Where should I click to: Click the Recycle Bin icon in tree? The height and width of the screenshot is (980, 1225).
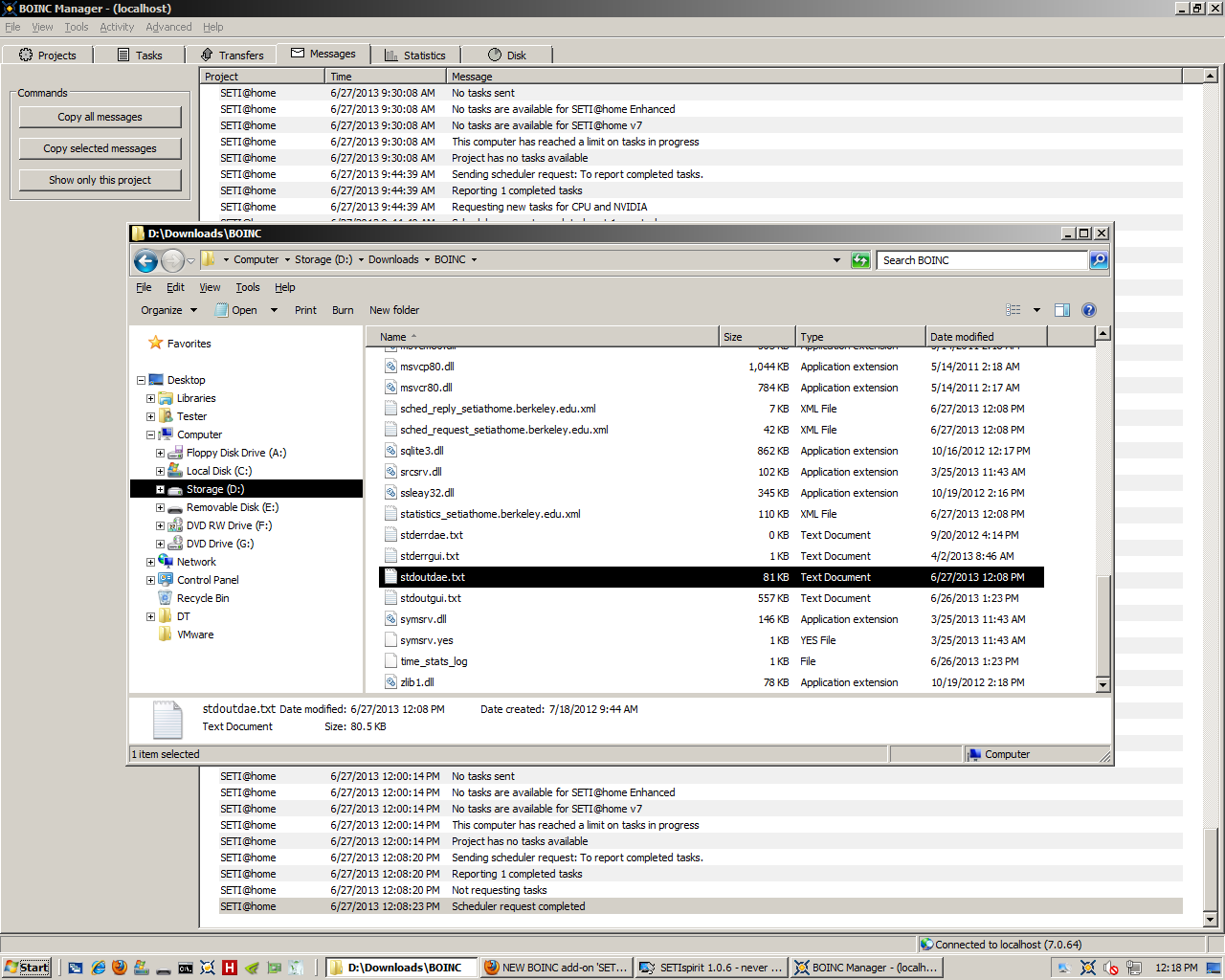(x=166, y=598)
